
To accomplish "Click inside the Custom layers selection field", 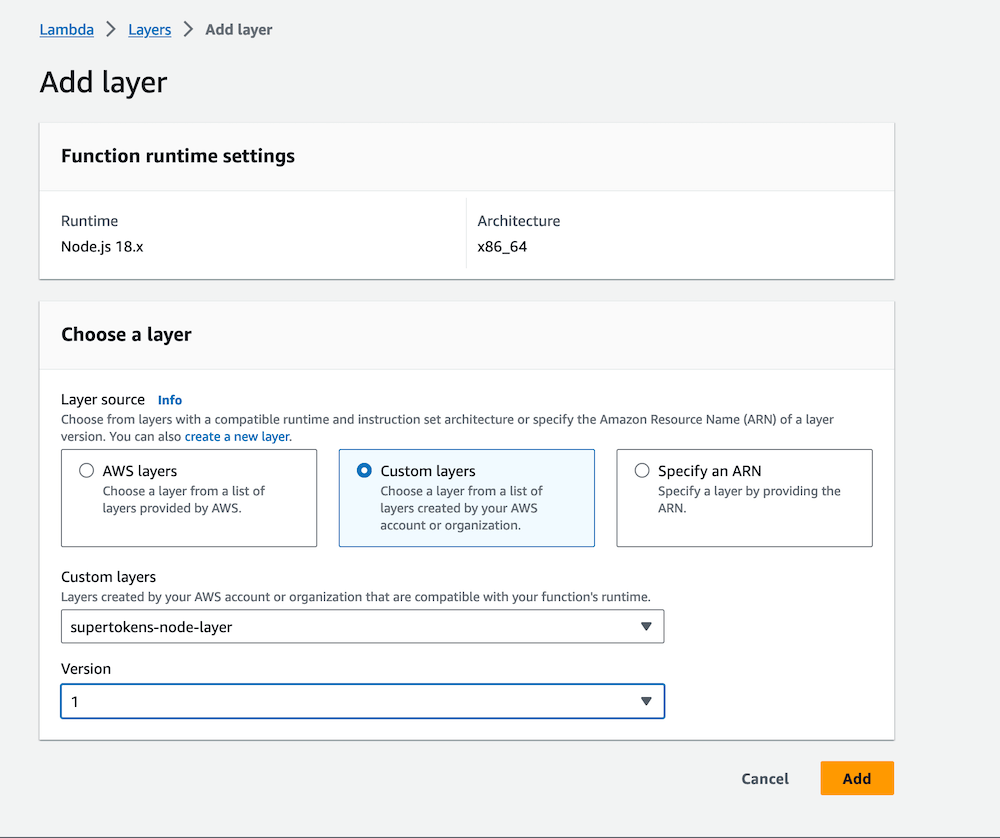I will (x=300, y=626).
